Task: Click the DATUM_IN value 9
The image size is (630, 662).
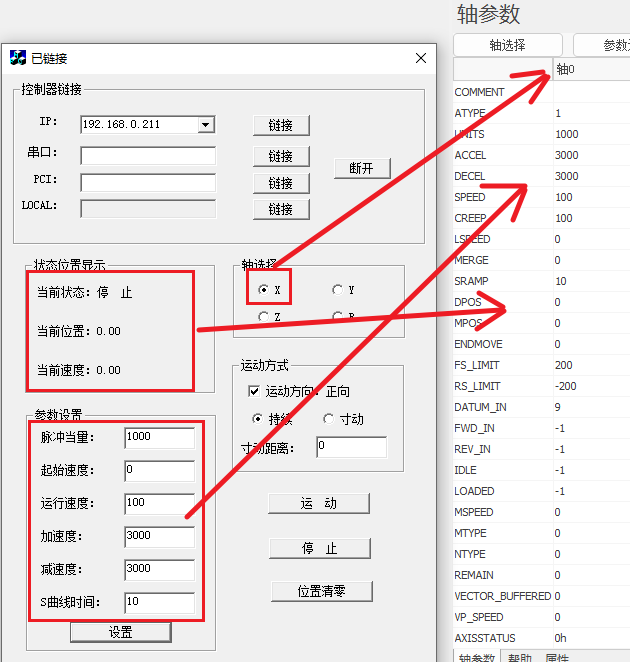Action: pos(591,407)
